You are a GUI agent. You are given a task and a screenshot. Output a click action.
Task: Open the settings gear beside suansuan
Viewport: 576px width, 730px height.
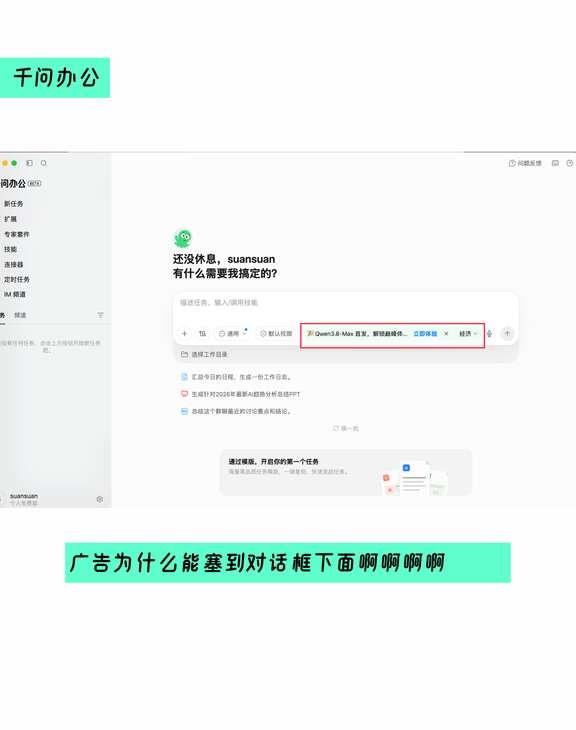point(100,499)
